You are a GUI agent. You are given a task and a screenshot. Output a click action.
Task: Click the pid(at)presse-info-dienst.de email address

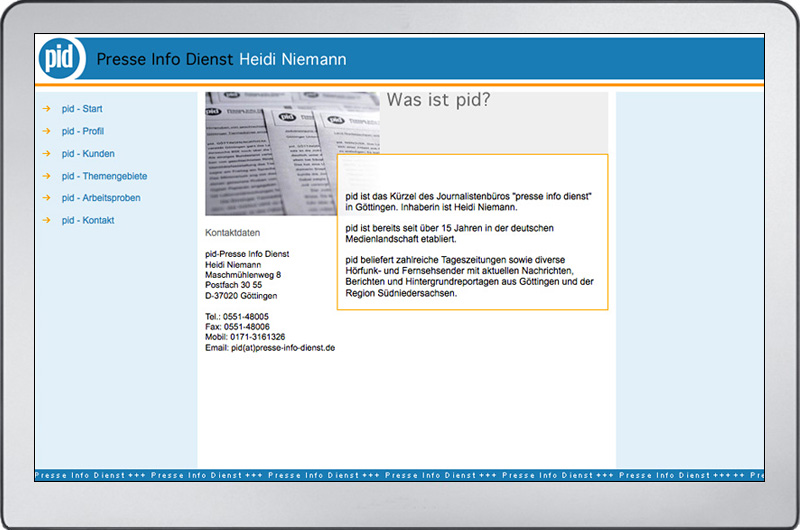(283, 348)
